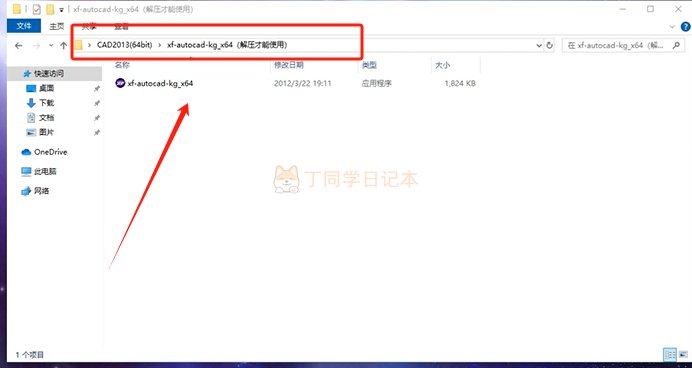Click the CAD2013(64bit) breadcrumb segment
Screen dimensions: 692x368
coord(124,45)
